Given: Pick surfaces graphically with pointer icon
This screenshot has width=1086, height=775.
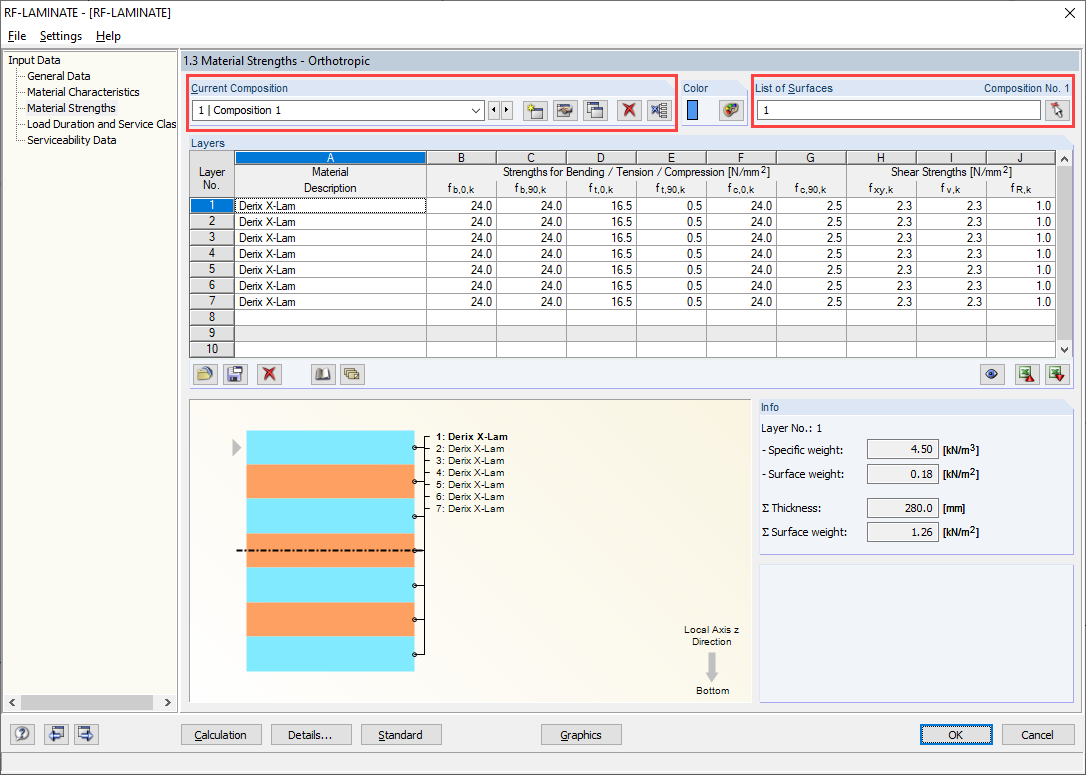Looking at the screenshot, I should pyautogui.click(x=1057, y=110).
